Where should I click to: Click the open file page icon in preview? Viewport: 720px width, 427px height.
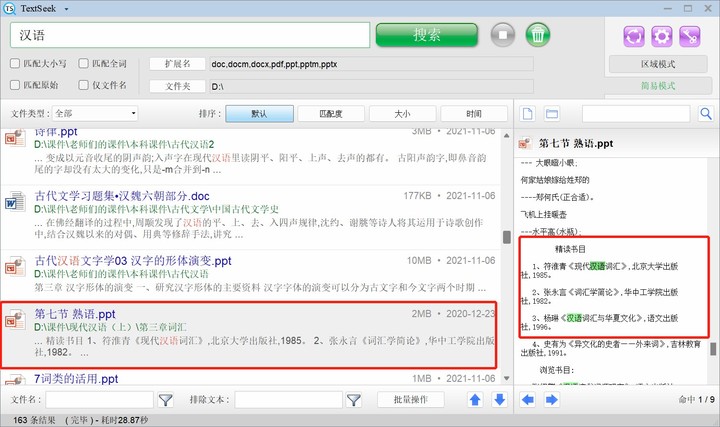(x=529, y=113)
